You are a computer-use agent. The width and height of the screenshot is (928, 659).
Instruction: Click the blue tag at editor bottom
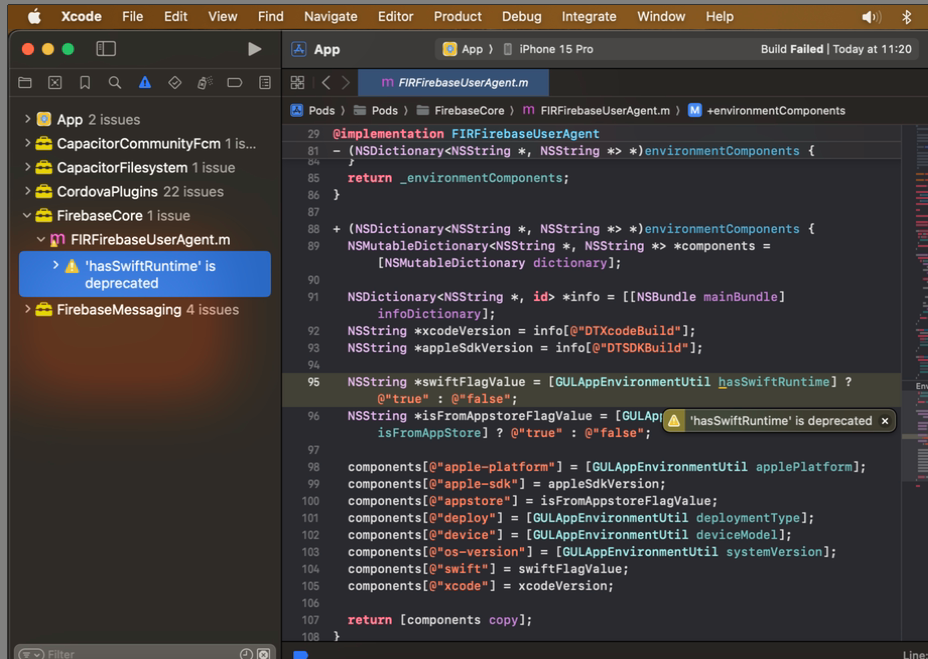click(301, 654)
